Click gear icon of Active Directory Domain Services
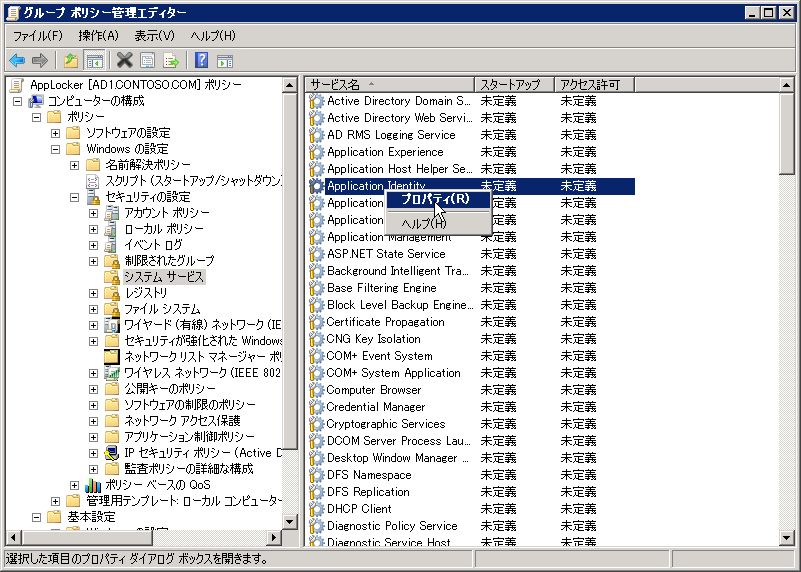Screen dimensions: 801x572 [x=317, y=101]
